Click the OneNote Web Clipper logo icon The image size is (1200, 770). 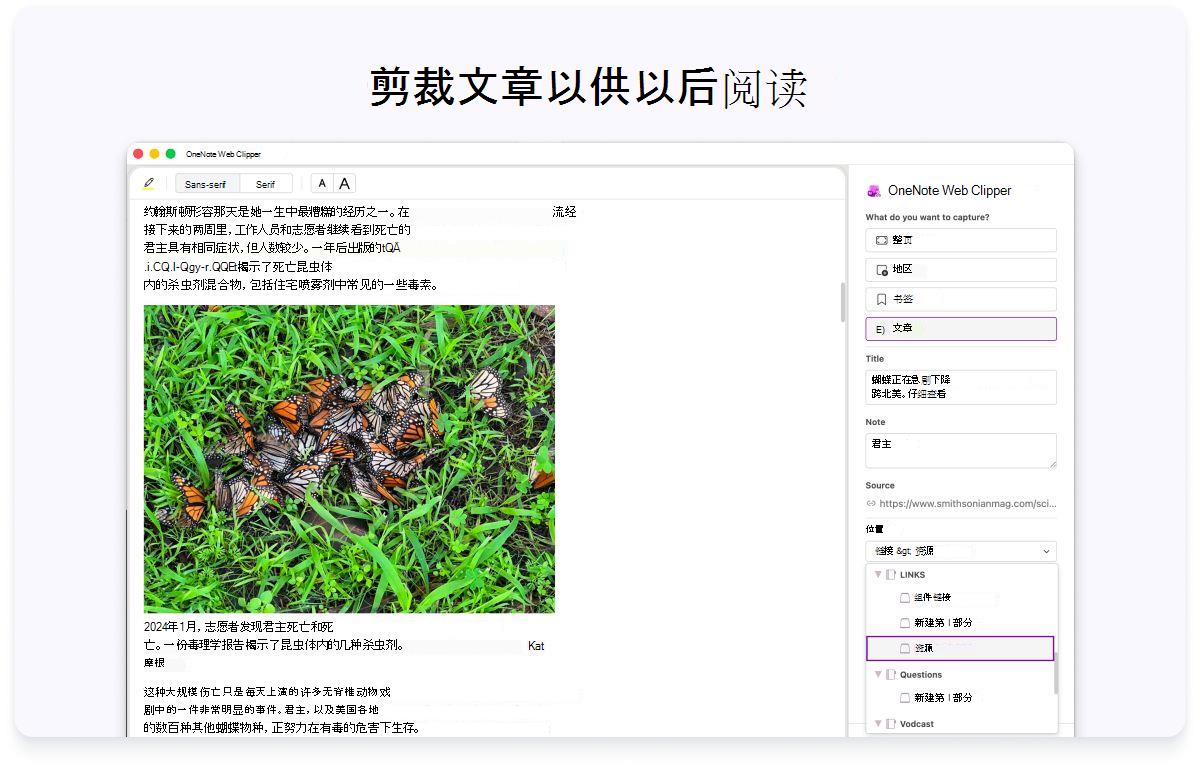(874, 191)
